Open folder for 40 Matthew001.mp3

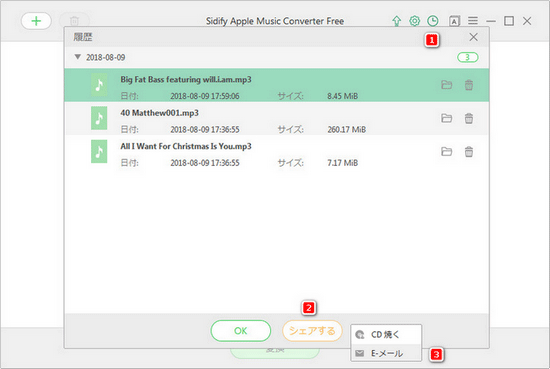pyautogui.click(x=446, y=118)
